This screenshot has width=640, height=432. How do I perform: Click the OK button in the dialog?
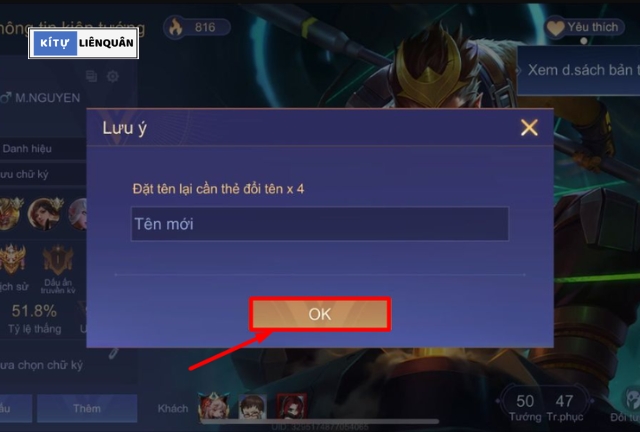pos(320,314)
